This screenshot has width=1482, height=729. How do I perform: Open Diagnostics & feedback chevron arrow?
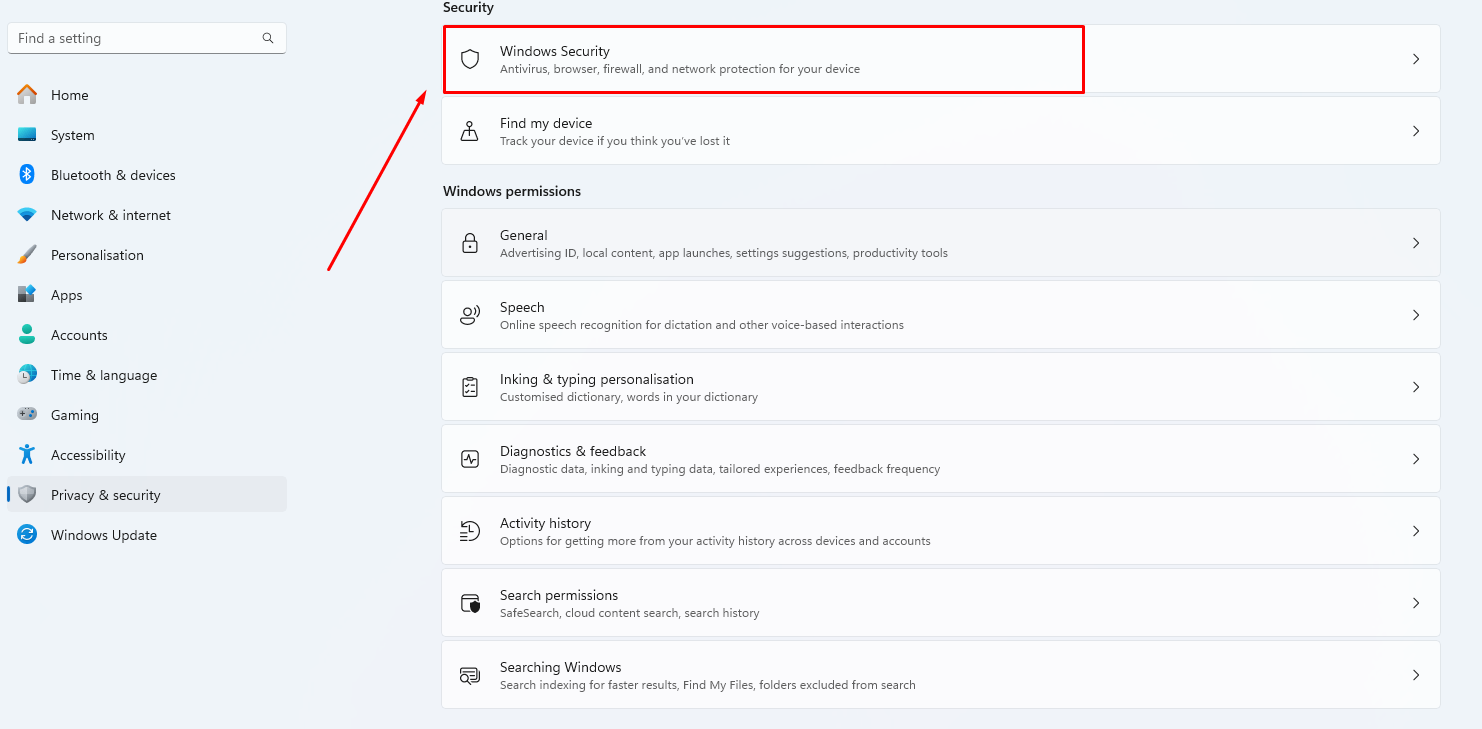click(1416, 459)
